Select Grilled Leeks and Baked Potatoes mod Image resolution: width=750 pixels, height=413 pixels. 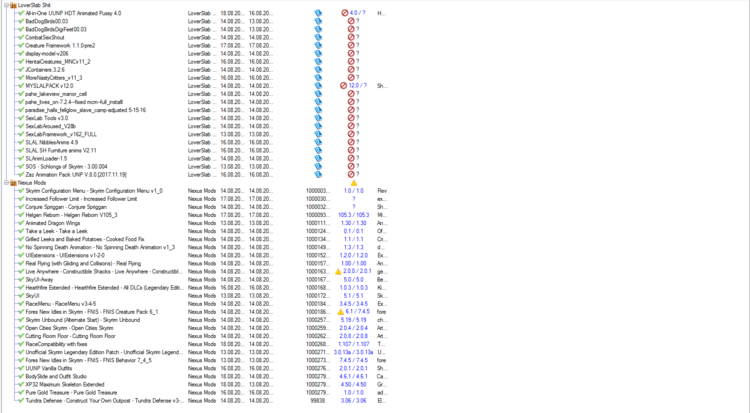85,239
